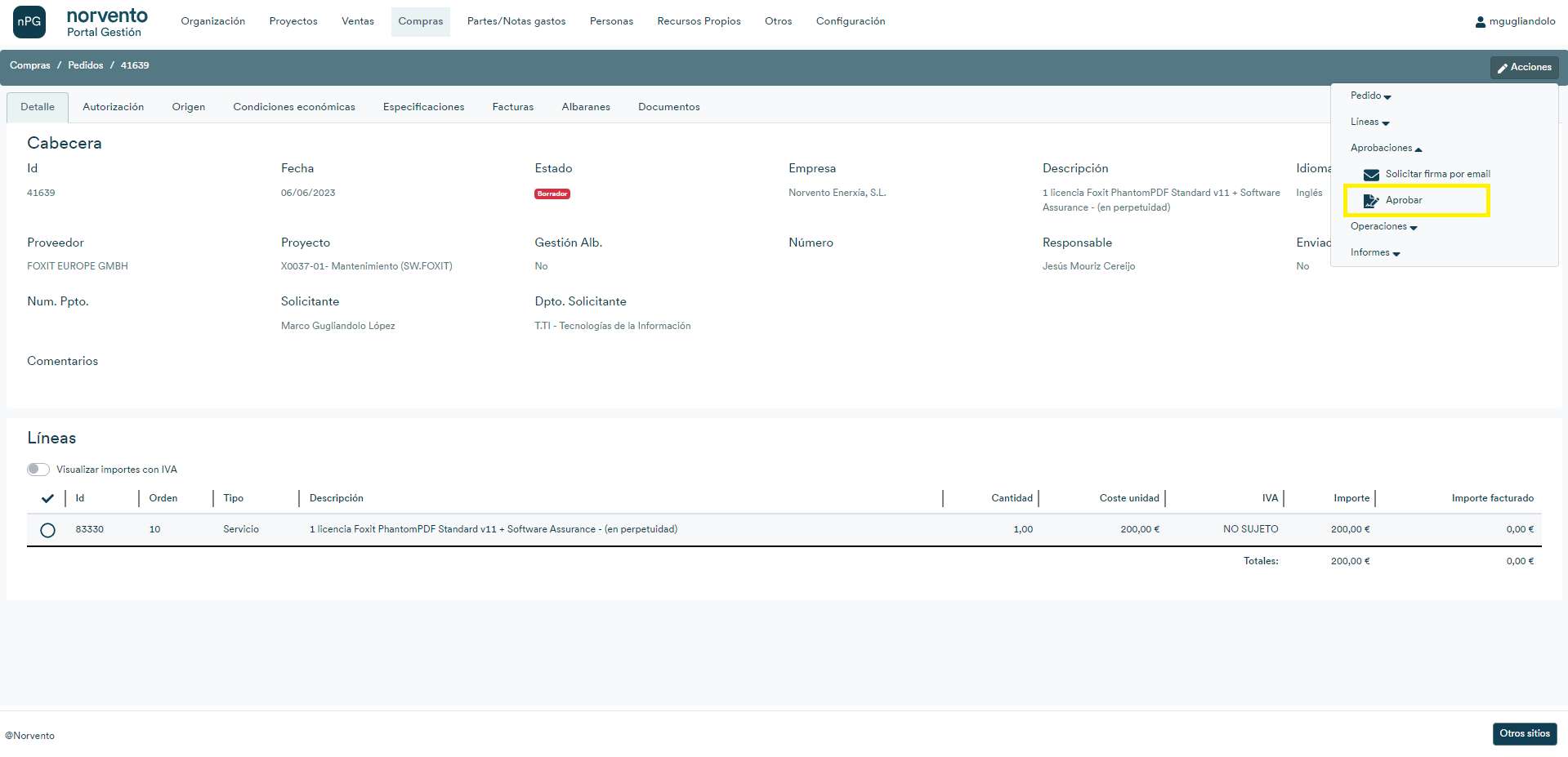This screenshot has width=1568, height=757.
Task: Switch to the Documentos tab
Action: 669,107
